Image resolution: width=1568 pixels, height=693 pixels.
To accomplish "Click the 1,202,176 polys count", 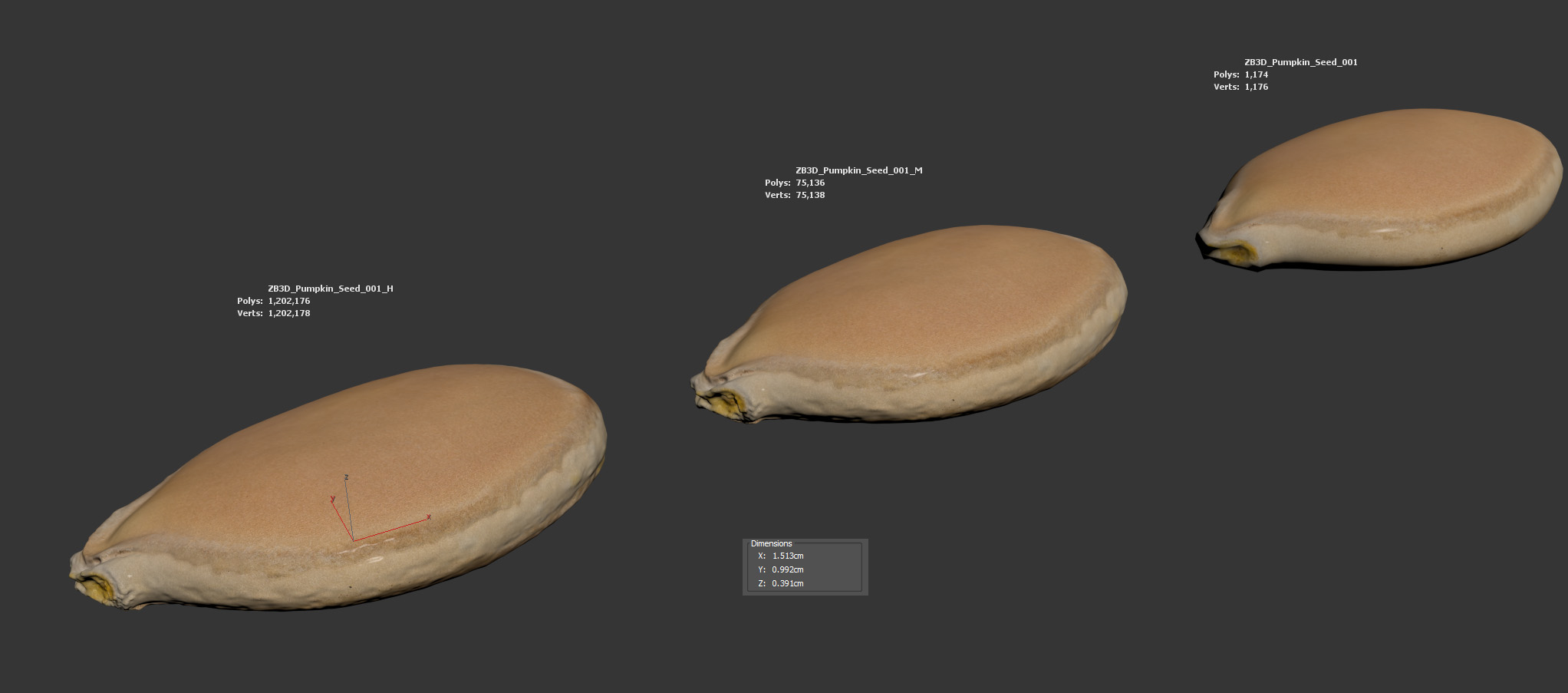I will (288, 301).
